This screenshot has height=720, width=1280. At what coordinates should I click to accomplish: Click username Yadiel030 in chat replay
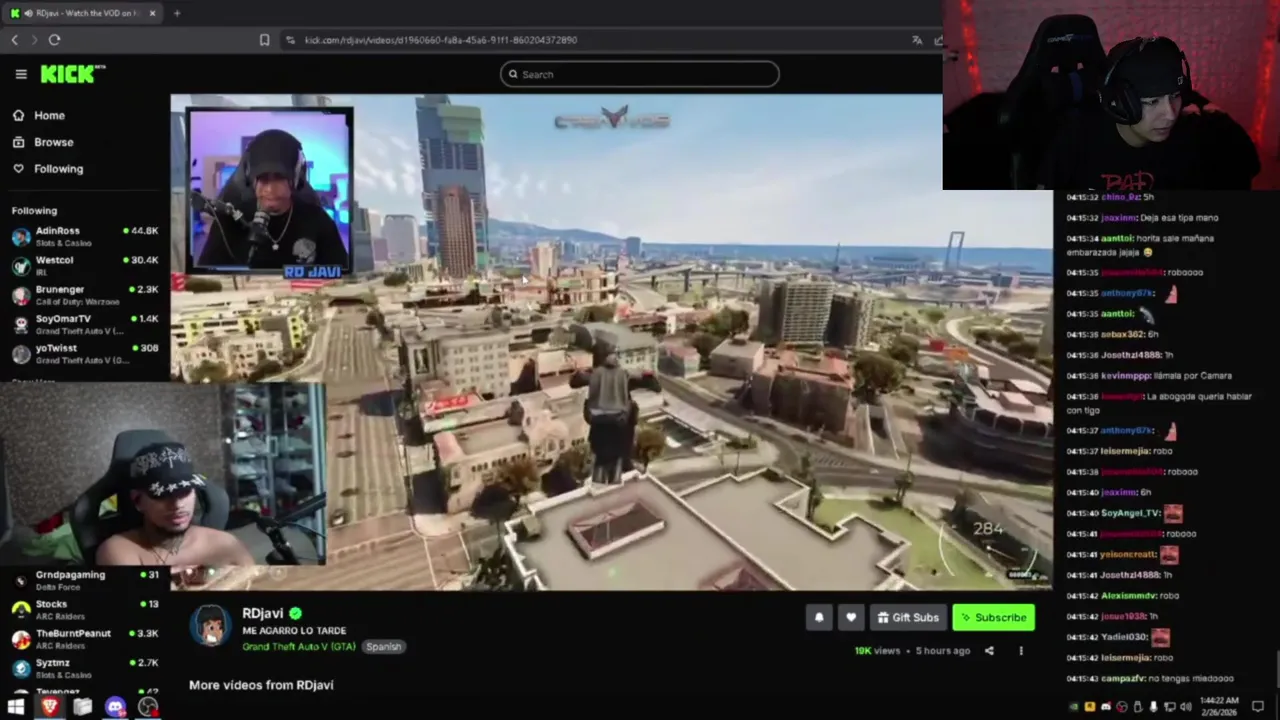point(1124,637)
